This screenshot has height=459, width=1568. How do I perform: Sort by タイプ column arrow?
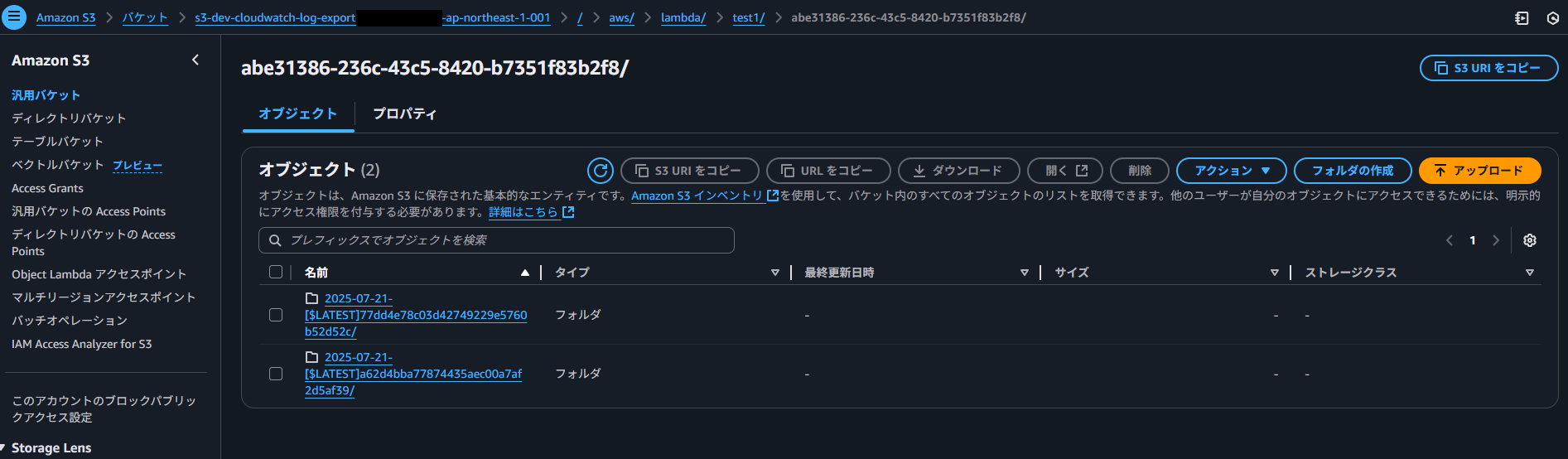[775, 273]
